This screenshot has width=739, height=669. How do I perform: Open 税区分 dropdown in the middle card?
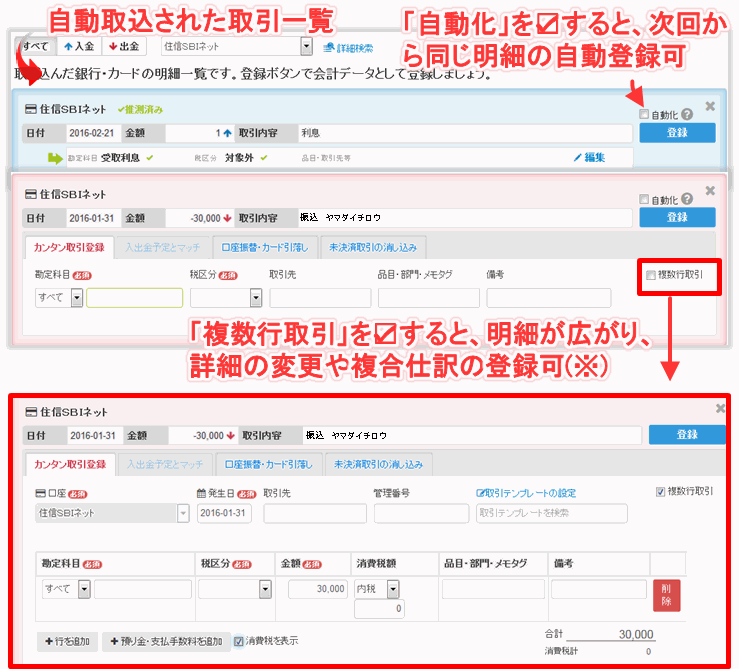[256, 297]
